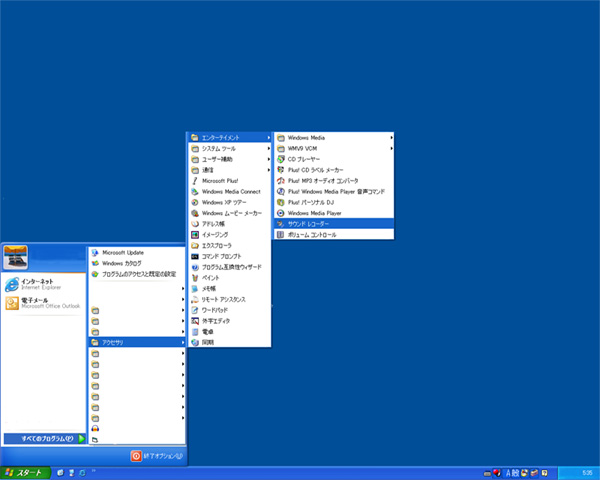Image resolution: width=600 pixels, height=480 pixels.
Task: Click the IME 般 conversion mode icon
Action: click(515, 473)
